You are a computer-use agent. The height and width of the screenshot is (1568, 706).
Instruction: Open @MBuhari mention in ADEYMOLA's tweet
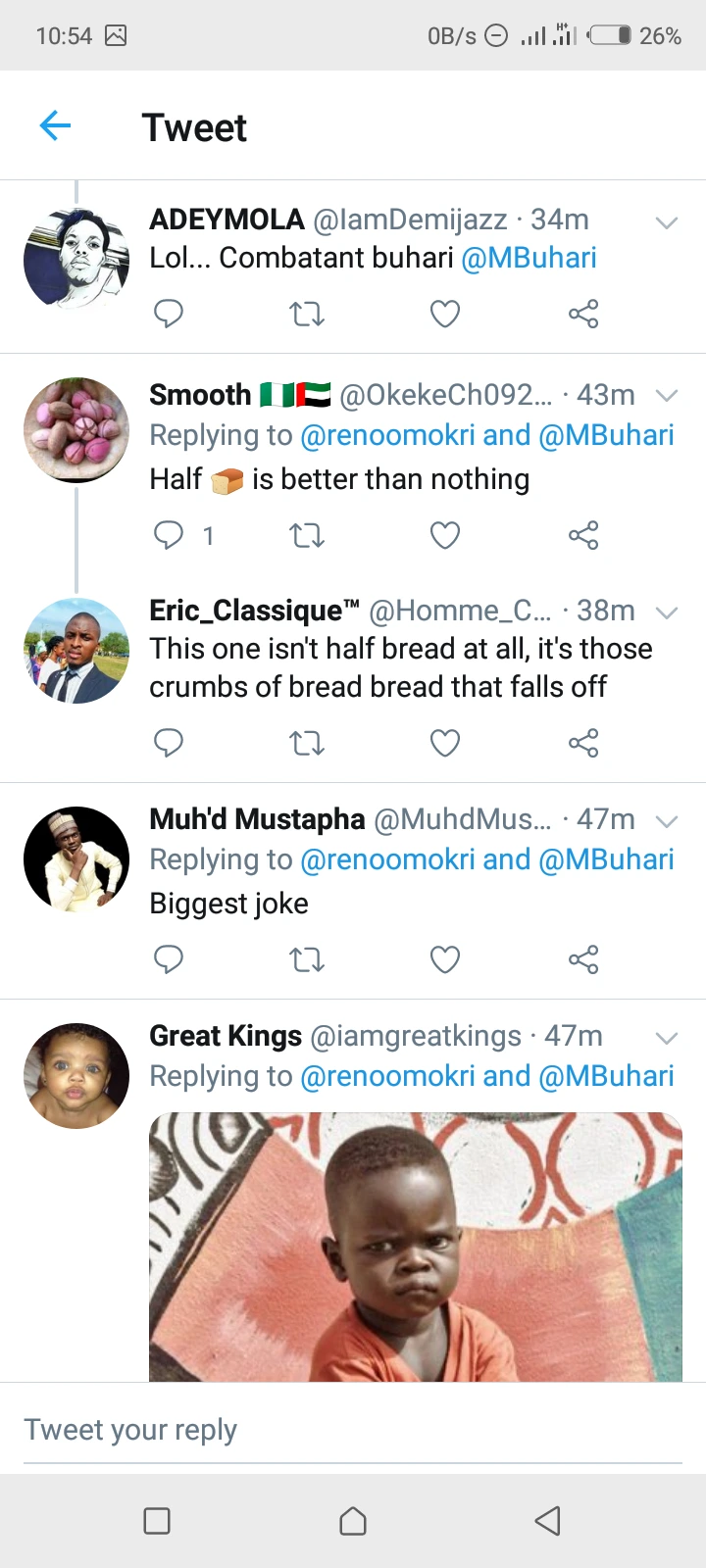(529, 258)
